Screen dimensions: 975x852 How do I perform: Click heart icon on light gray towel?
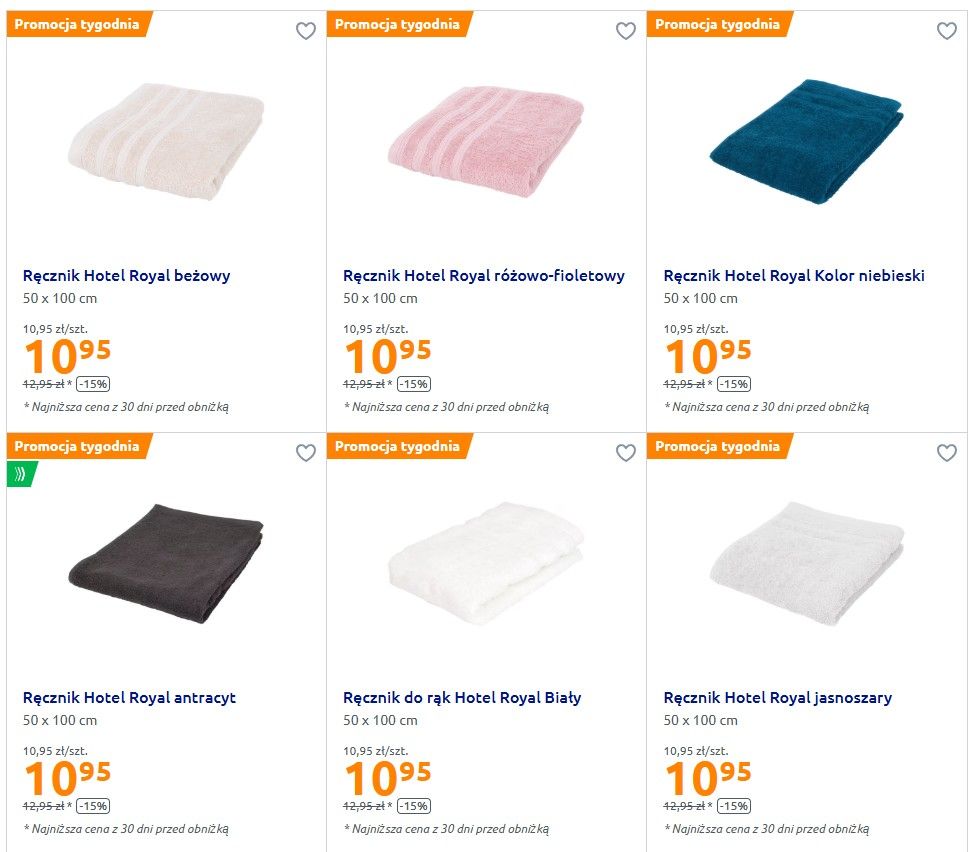[x=946, y=453]
